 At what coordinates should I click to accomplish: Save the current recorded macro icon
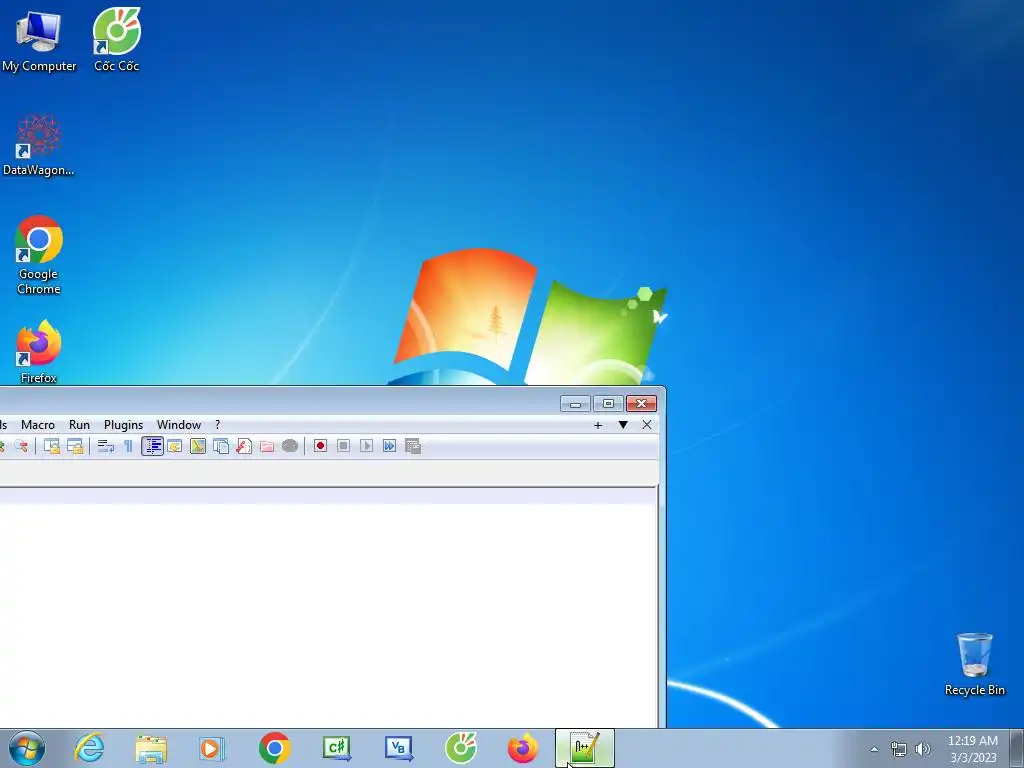coord(413,446)
